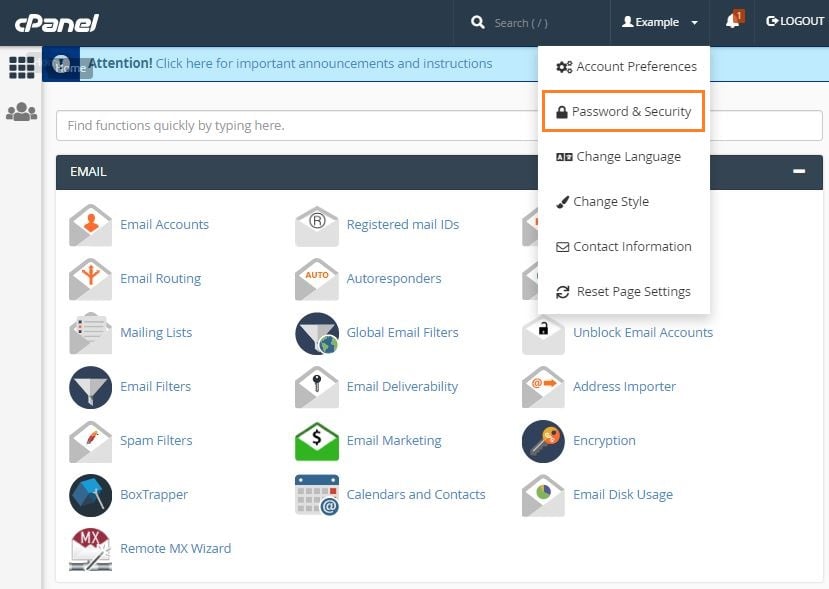Open Mailing Lists
The height and width of the screenshot is (589, 829).
[x=155, y=332]
